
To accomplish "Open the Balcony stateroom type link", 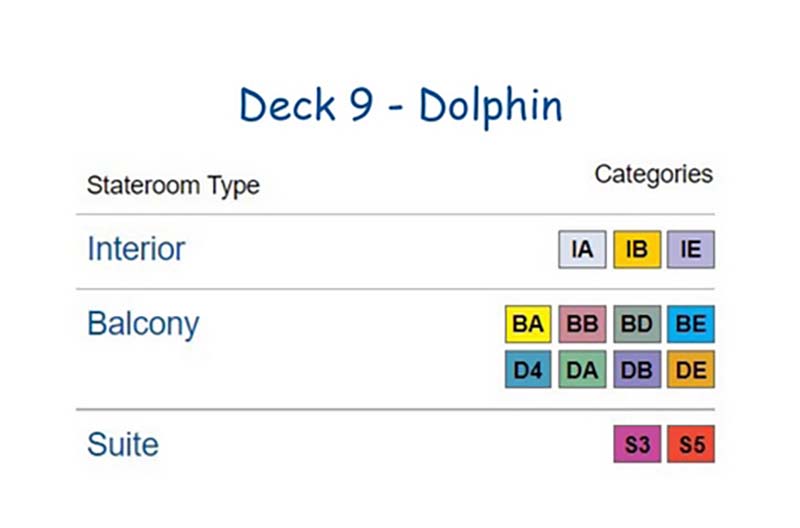I will pos(143,324).
